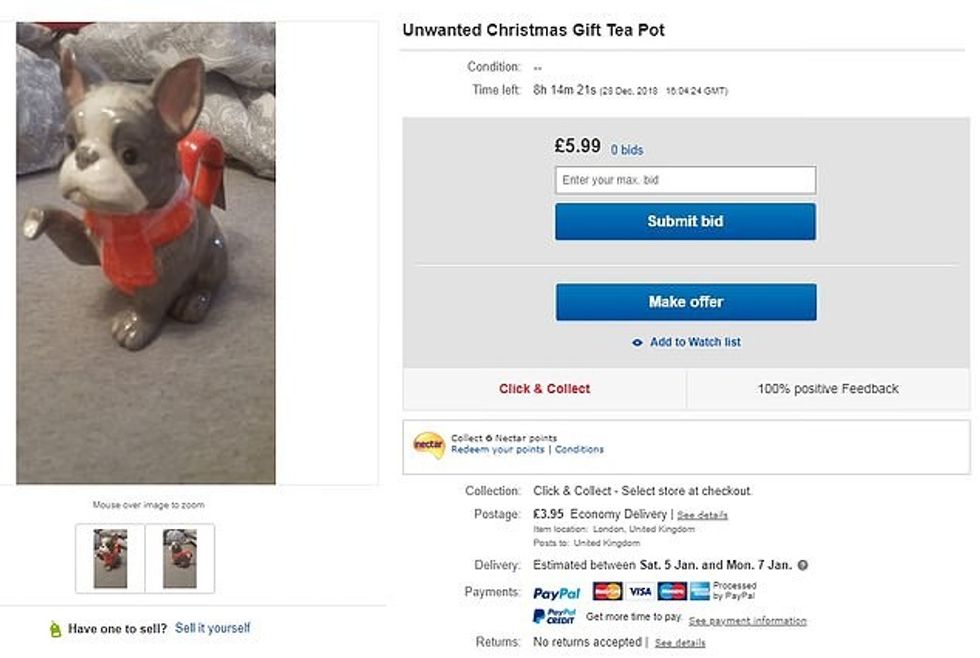Image resolution: width=980 pixels, height=658 pixels.
Task: Select the first teapot thumbnail image
Action: 110,558
